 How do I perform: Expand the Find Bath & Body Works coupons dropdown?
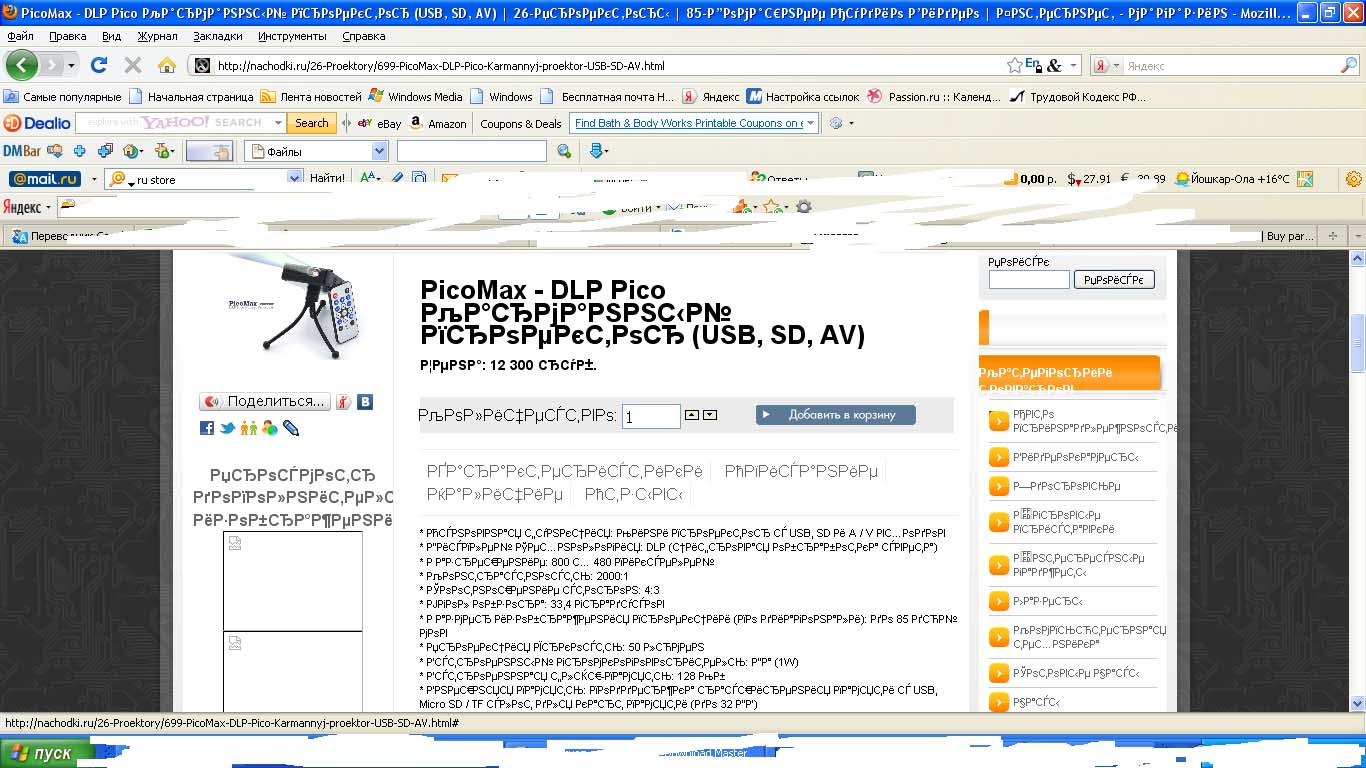point(810,123)
